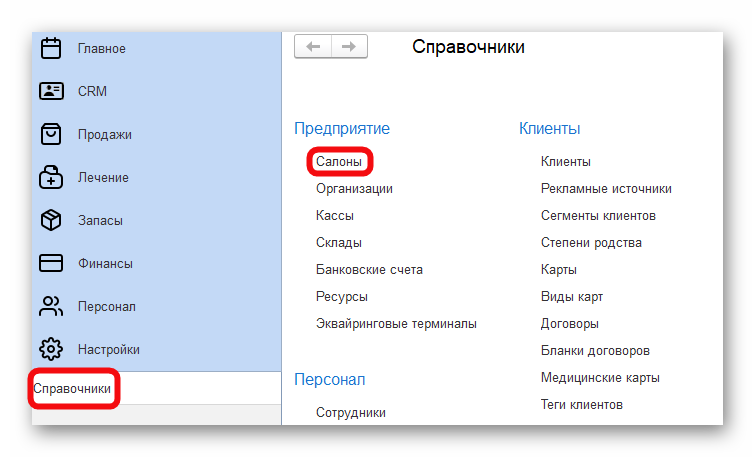Click the medical kit icon for Лечение

tap(51, 177)
